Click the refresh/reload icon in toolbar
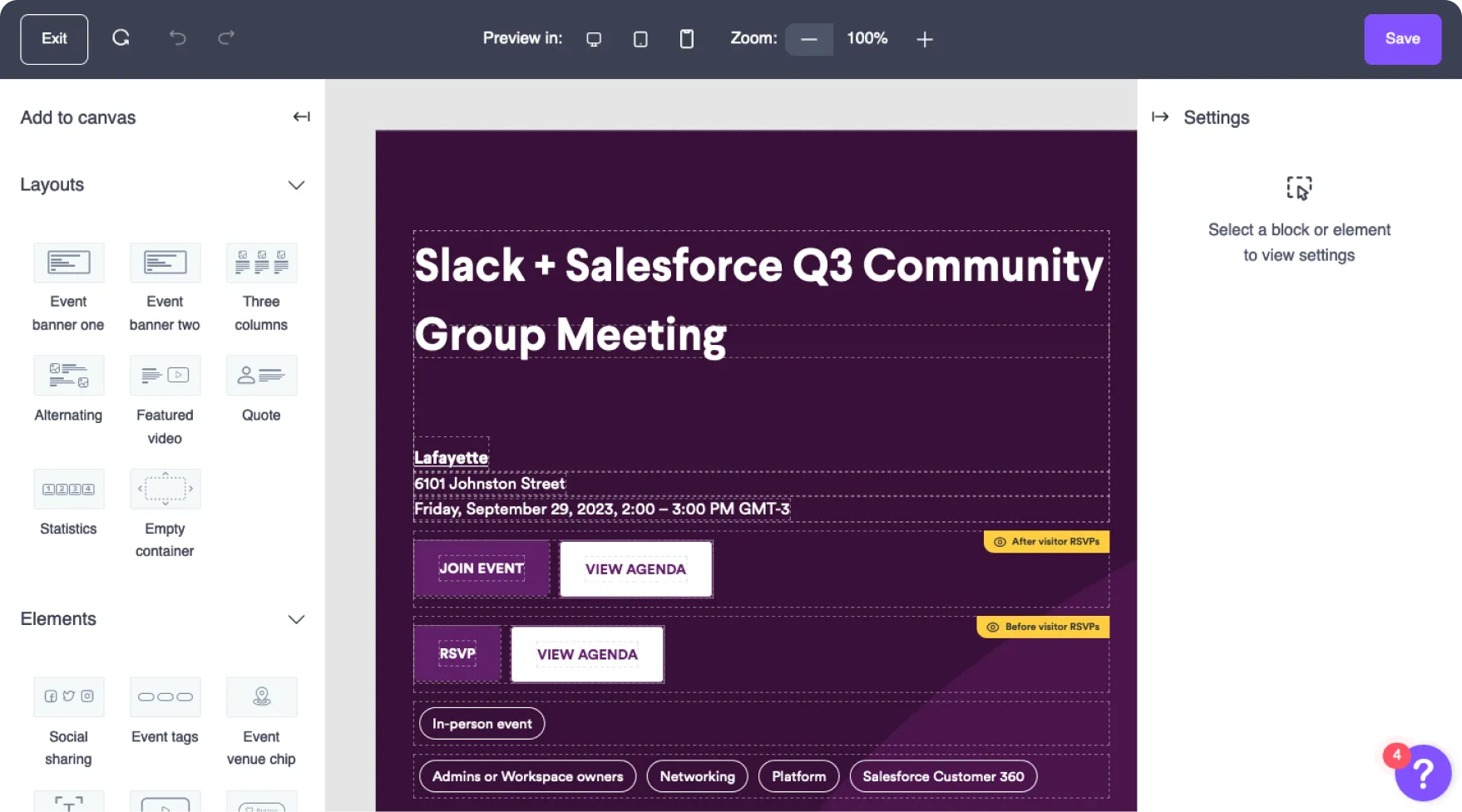Viewport: 1462px width, 812px height. point(121,38)
